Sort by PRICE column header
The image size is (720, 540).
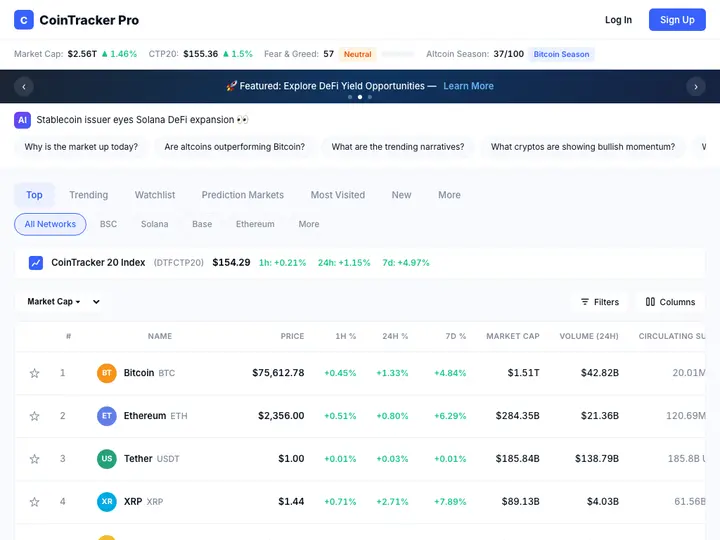pyautogui.click(x=292, y=336)
